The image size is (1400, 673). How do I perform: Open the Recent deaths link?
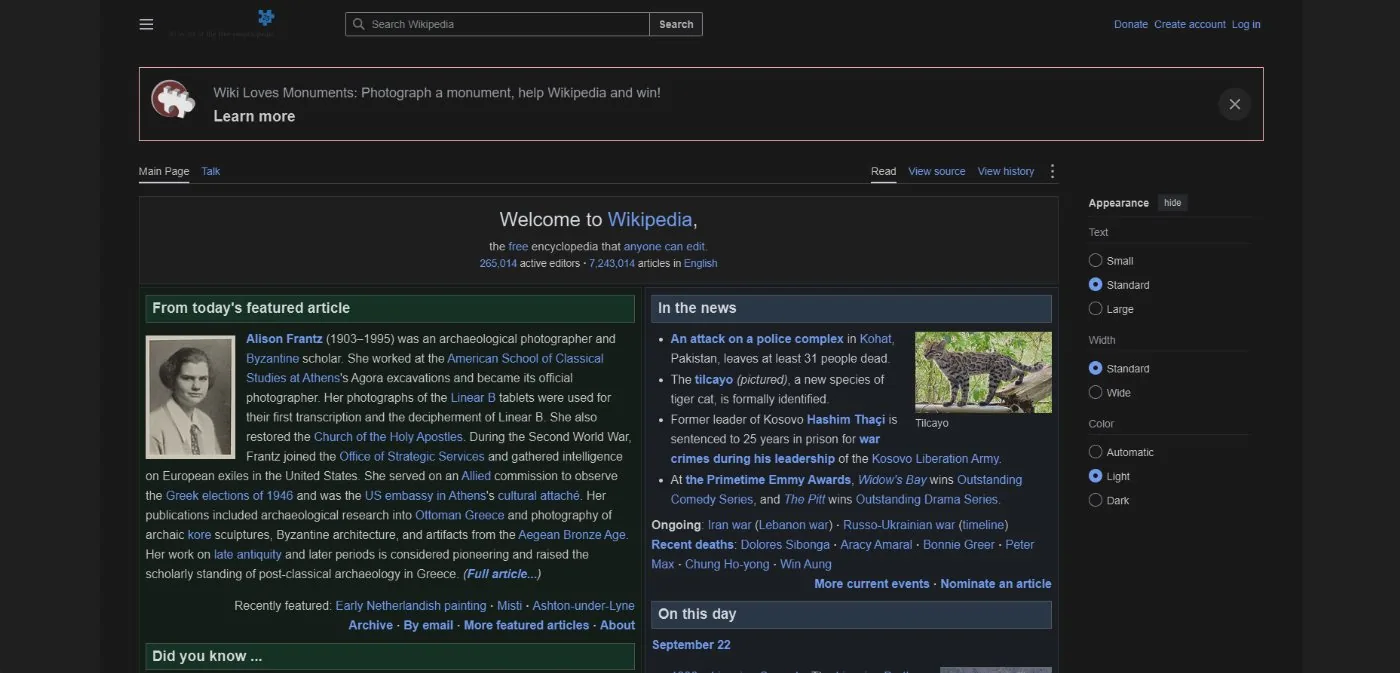(x=694, y=545)
